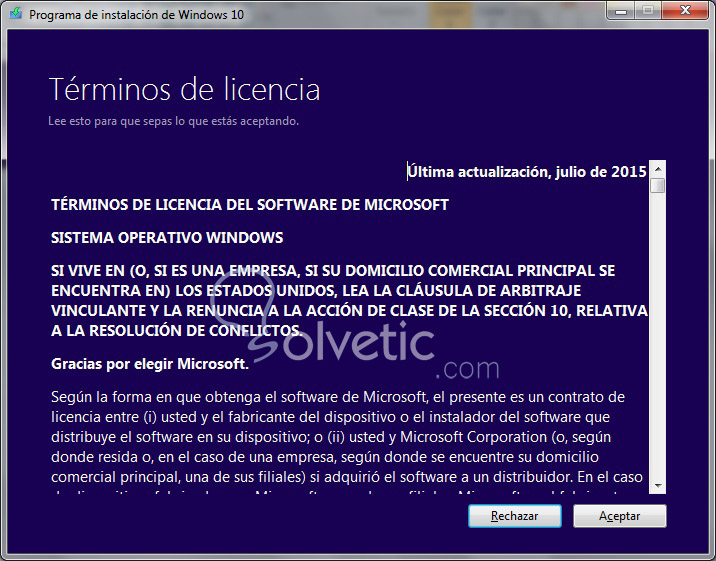
Task: Minimize the Windows 10 setup window
Action: (621, 11)
